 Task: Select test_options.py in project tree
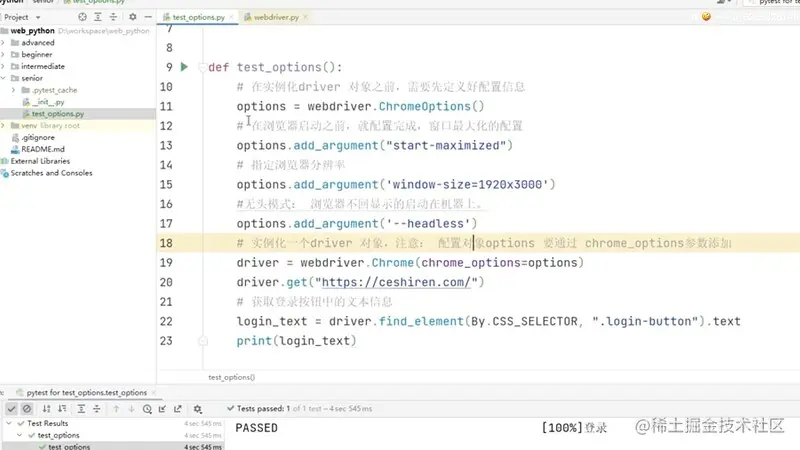[58, 114]
